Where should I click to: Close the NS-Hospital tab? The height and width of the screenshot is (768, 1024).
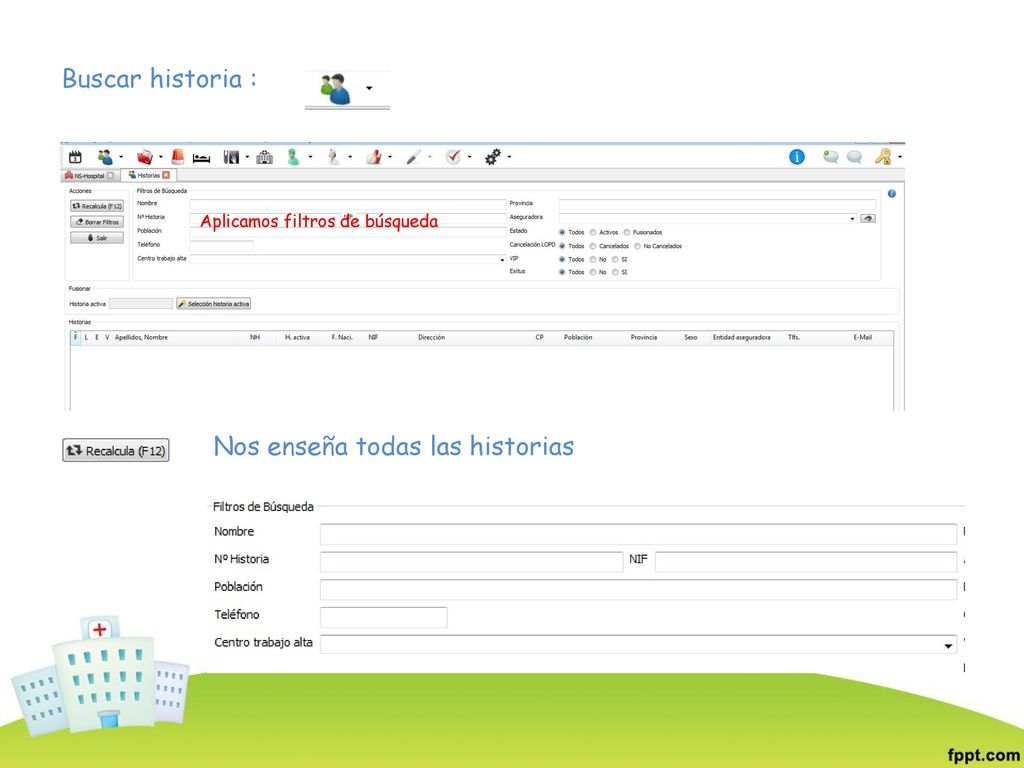pos(110,176)
